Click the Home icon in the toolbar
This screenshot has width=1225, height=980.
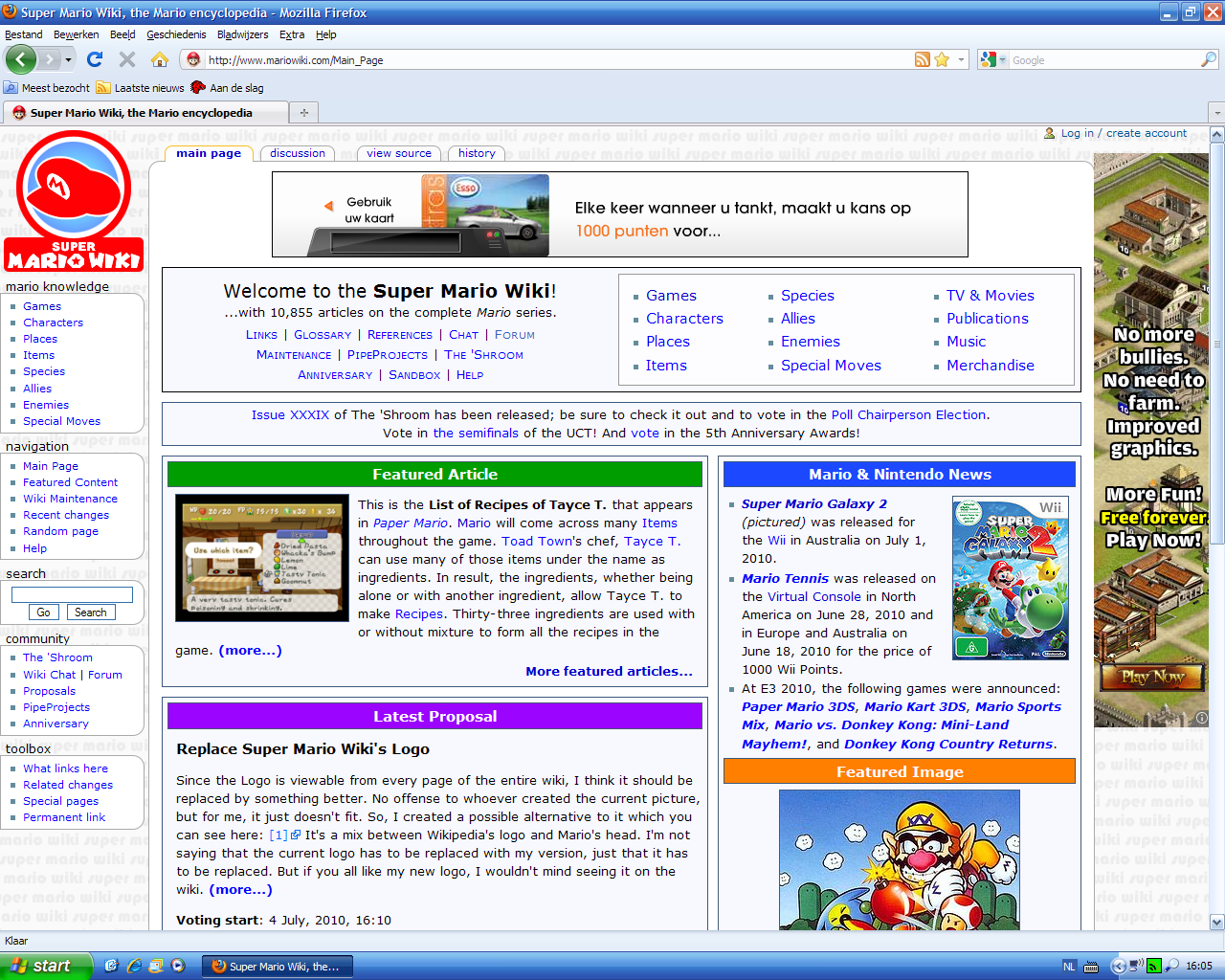[160, 59]
